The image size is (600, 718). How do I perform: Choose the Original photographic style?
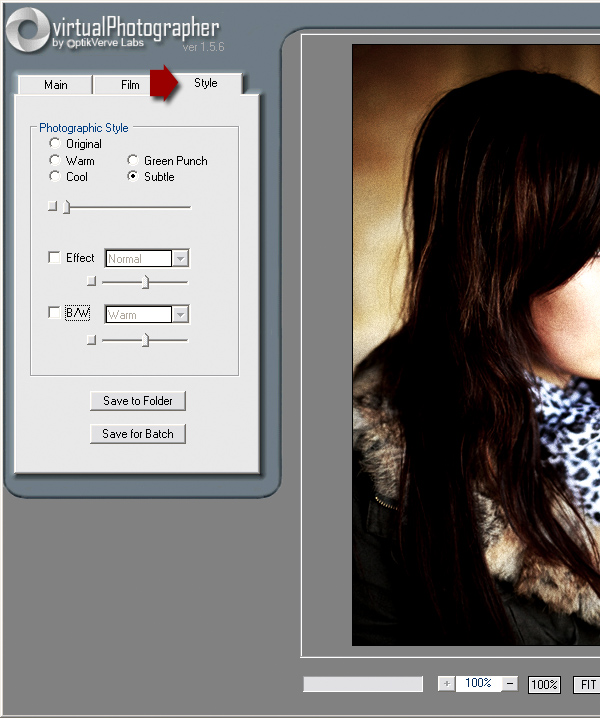pos(55,143)
